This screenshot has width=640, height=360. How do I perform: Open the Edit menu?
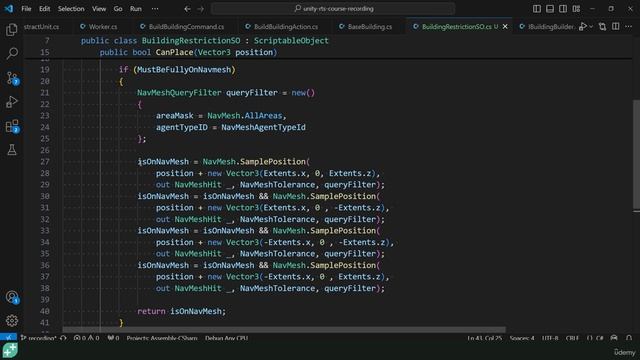point(44,9)
